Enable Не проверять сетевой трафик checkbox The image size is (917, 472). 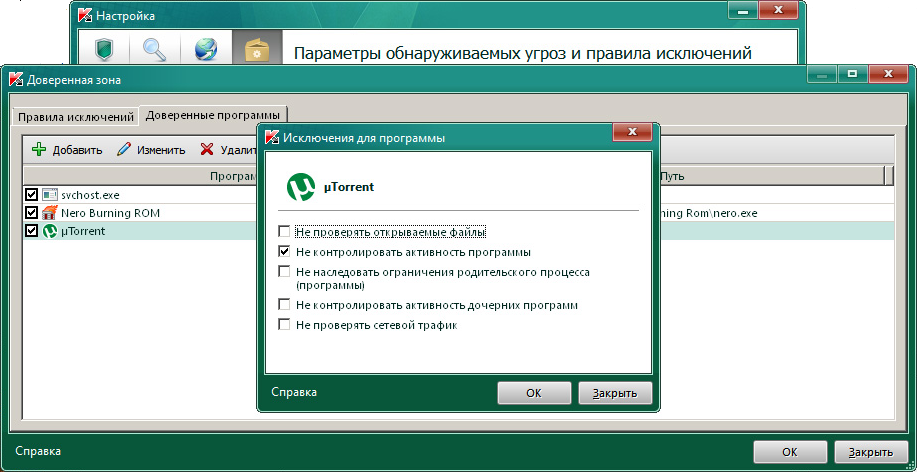[285, 325]
